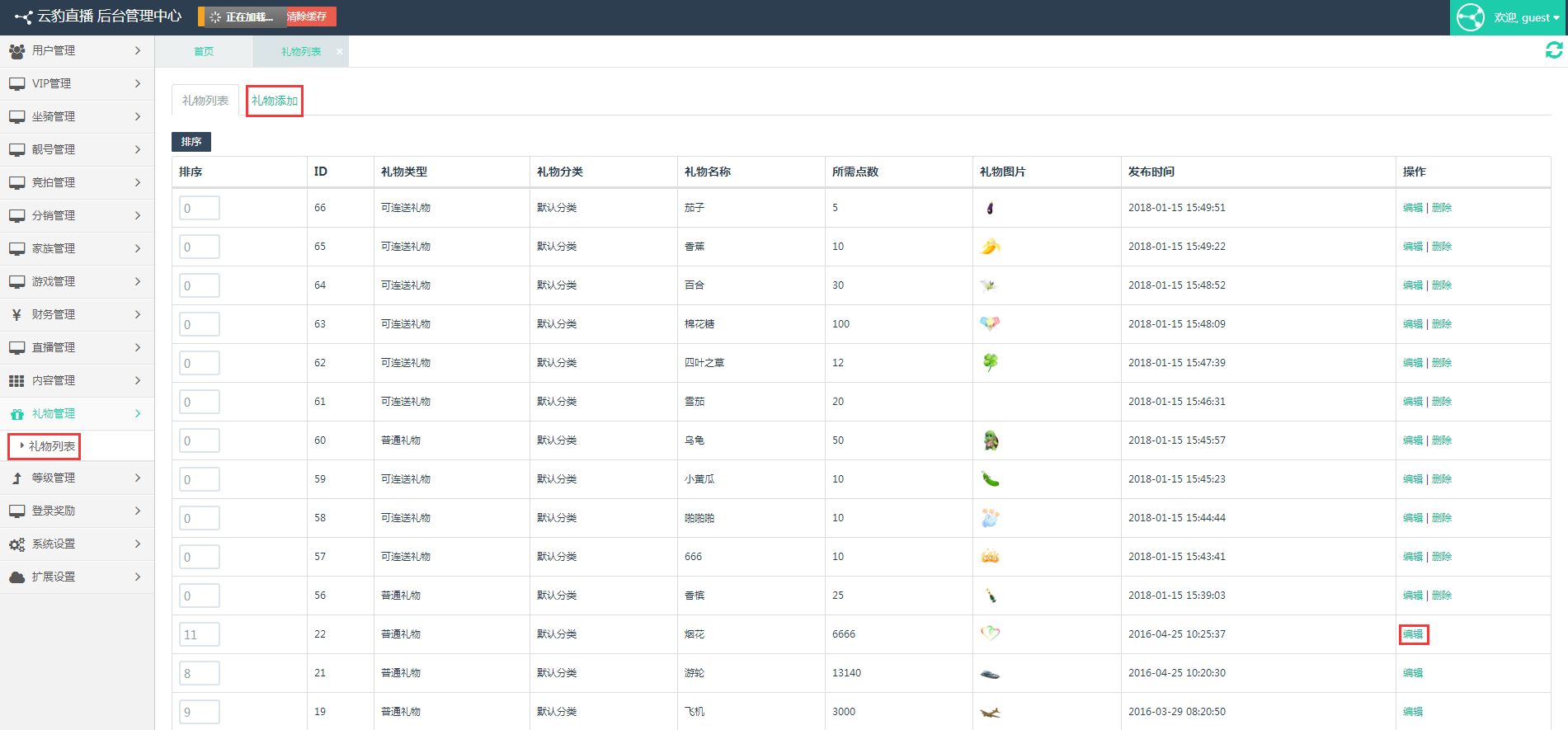Screen dimensions: 1568x730
Task: Click the sort input for 茄子 row
Action: (200, 208)
